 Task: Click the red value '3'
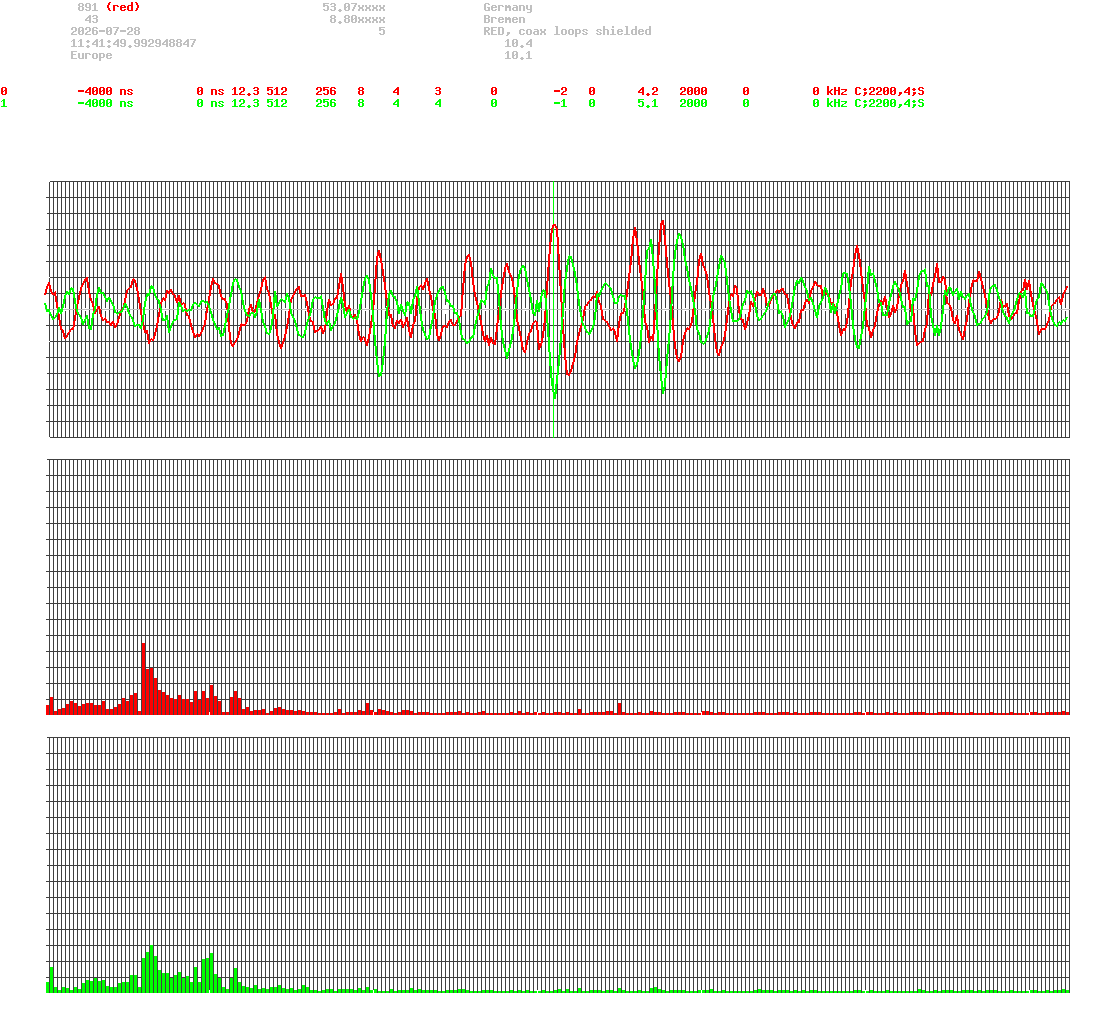tap(438, 92)
